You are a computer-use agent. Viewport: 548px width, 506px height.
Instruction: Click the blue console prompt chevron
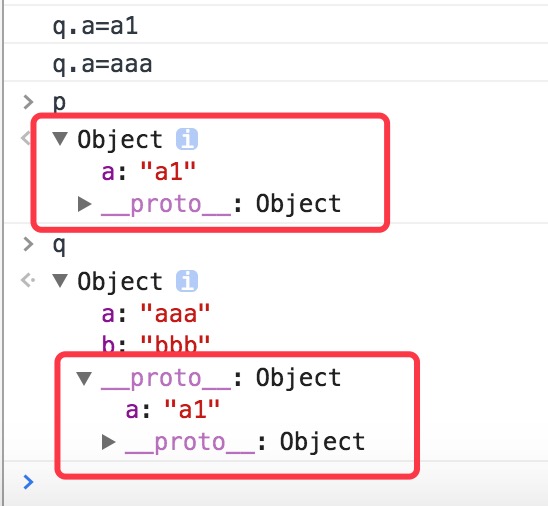point(28,482)
